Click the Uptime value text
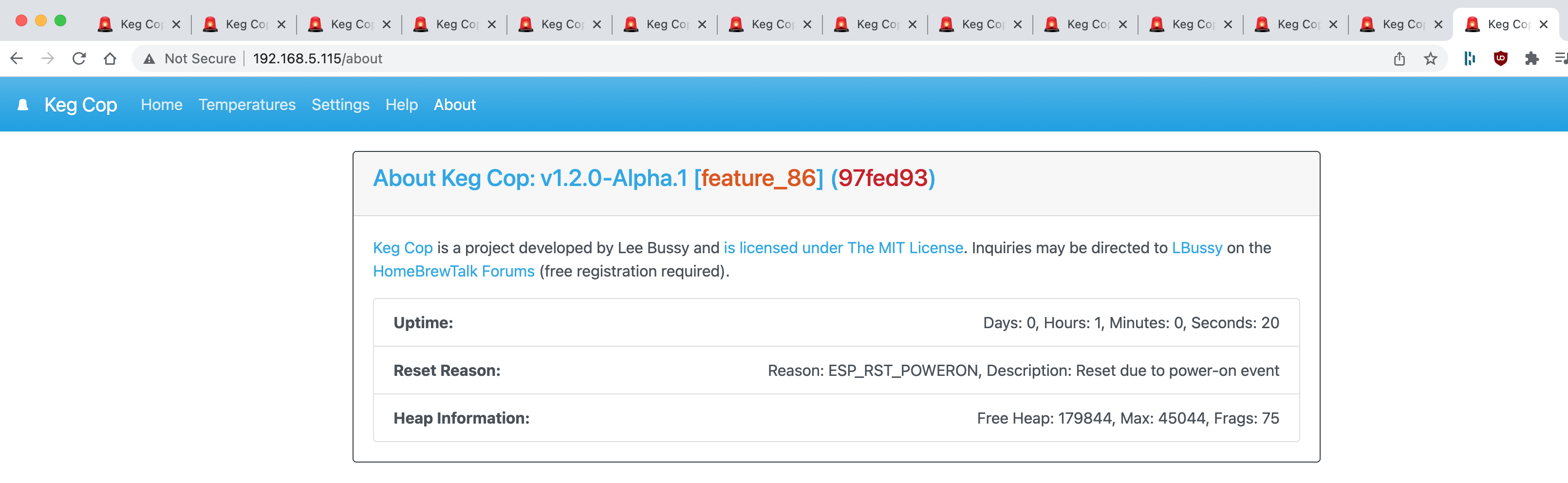Screen dimensions: 1568x483 [1131, 323]
